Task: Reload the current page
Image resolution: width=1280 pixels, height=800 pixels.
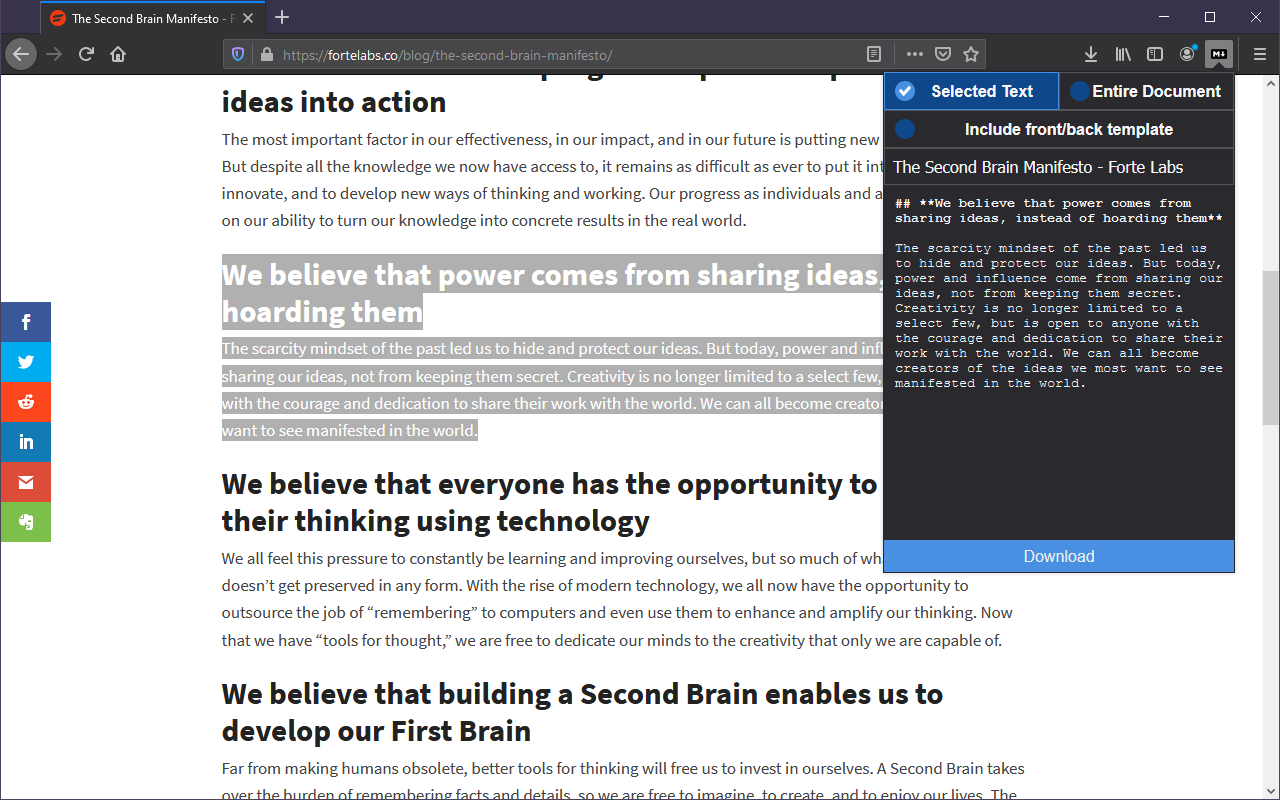Action: pos(86,54)
